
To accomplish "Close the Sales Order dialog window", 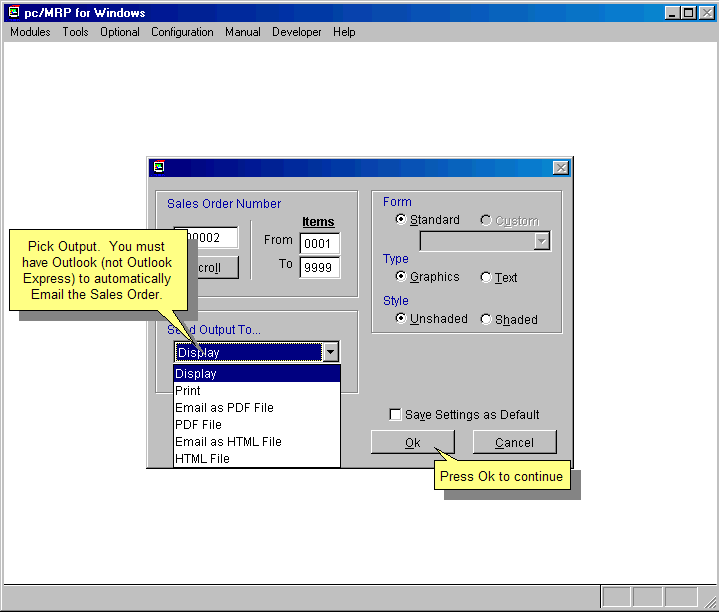I will [561, 168].
